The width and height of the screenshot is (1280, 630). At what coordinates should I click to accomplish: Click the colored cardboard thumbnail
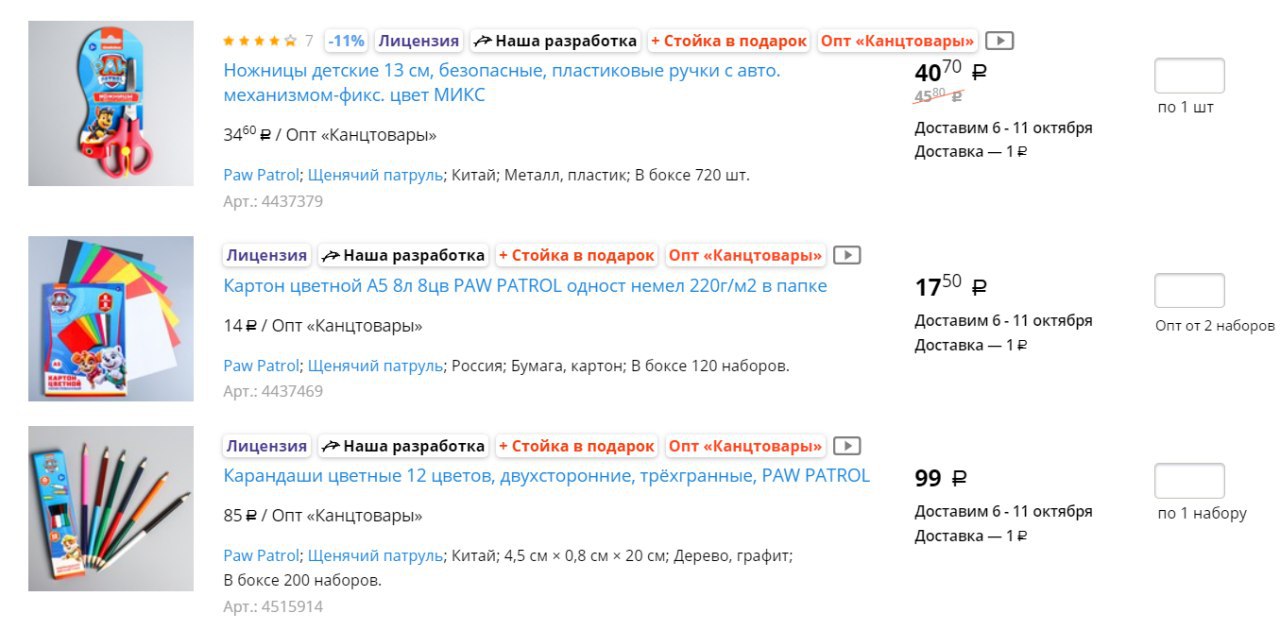coord(111,318)
